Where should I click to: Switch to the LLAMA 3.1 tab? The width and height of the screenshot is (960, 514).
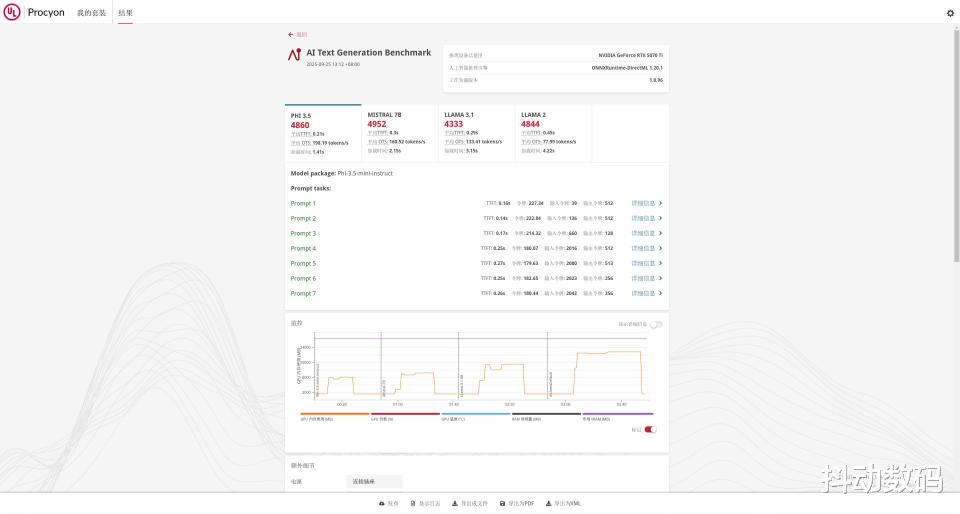(476, 133)
